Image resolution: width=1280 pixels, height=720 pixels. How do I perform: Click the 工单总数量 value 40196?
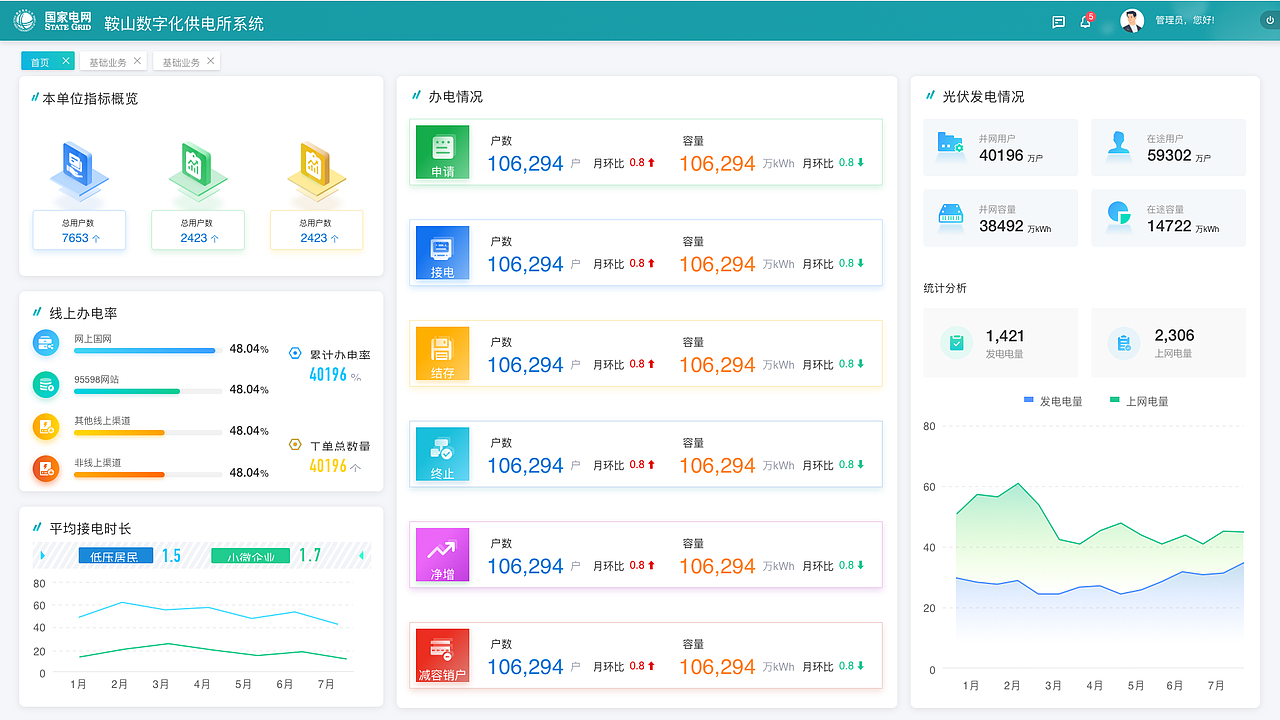(328, 466)
